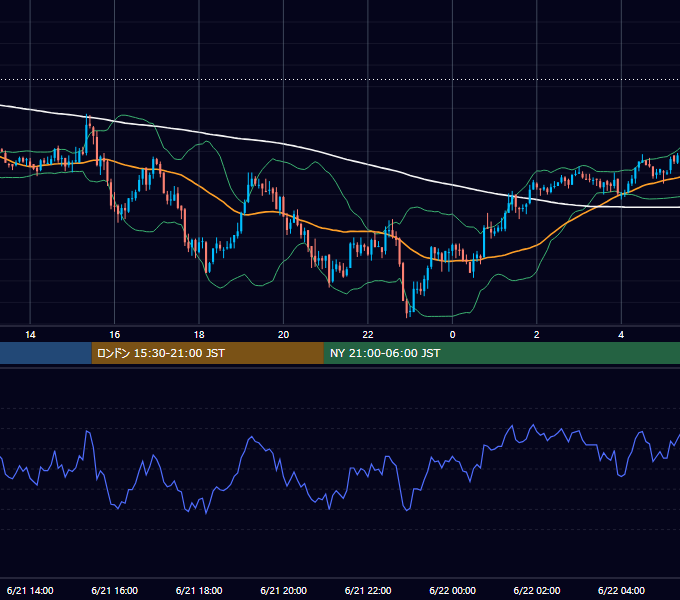Click the 20 hour axis label
Viewport: 680px width, 600px height.
tap(283, 335)
